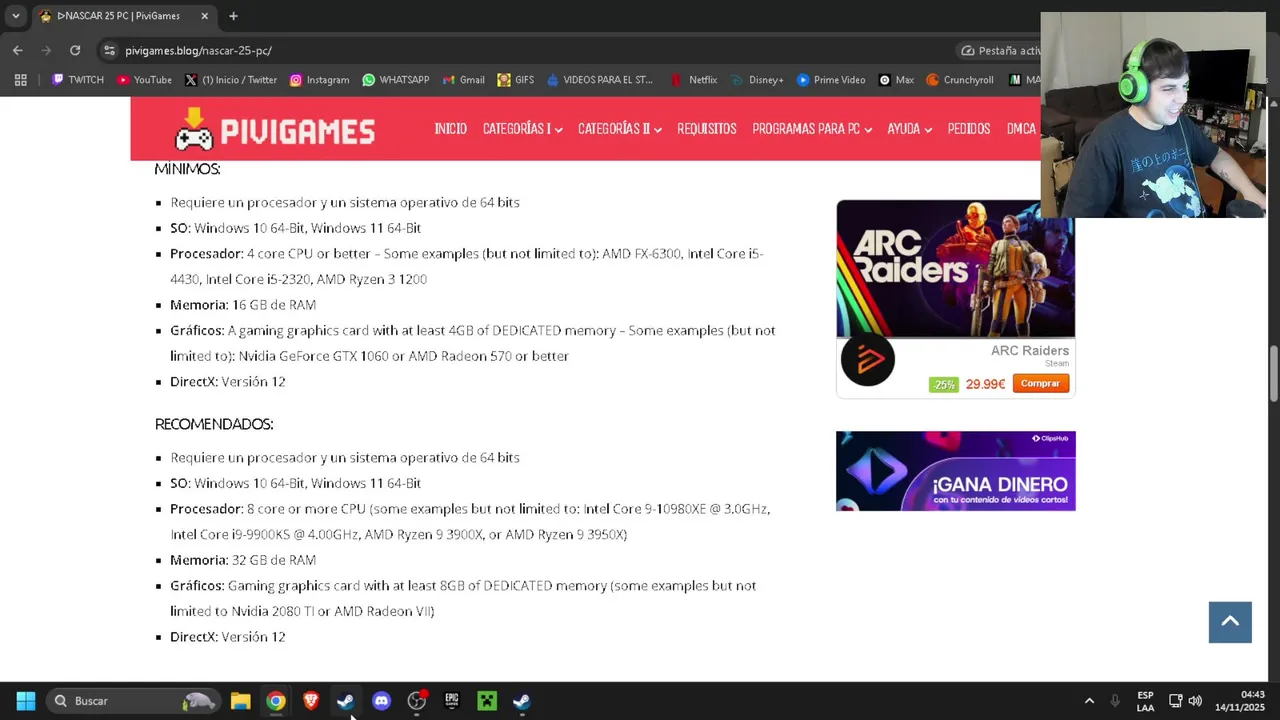This screenshot has width=1280, height=720.
Task: Open the Prime Video bookmark
Action: click(x=831, y=80)
